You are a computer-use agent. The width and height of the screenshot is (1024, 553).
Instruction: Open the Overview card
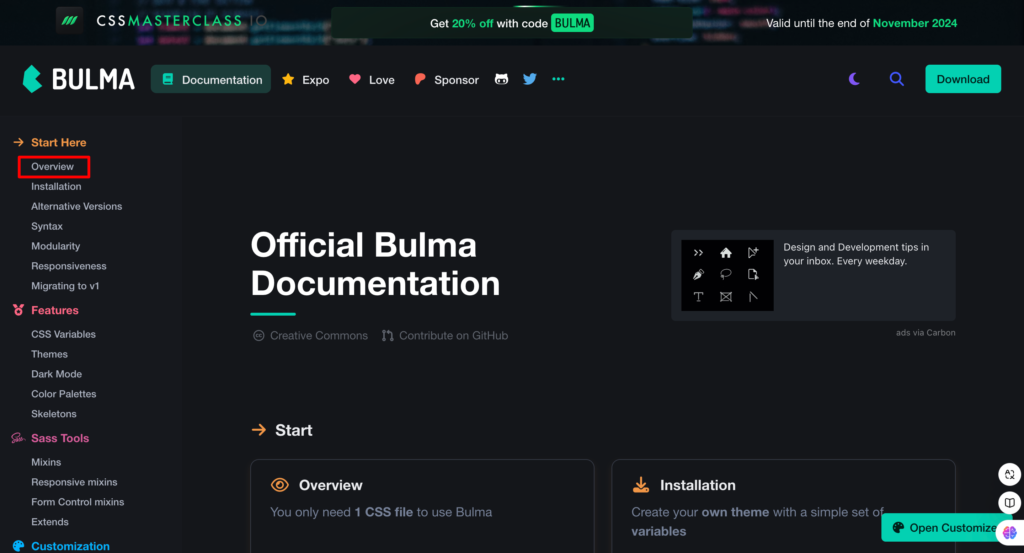pyautogui.click(x=423, y=506)
